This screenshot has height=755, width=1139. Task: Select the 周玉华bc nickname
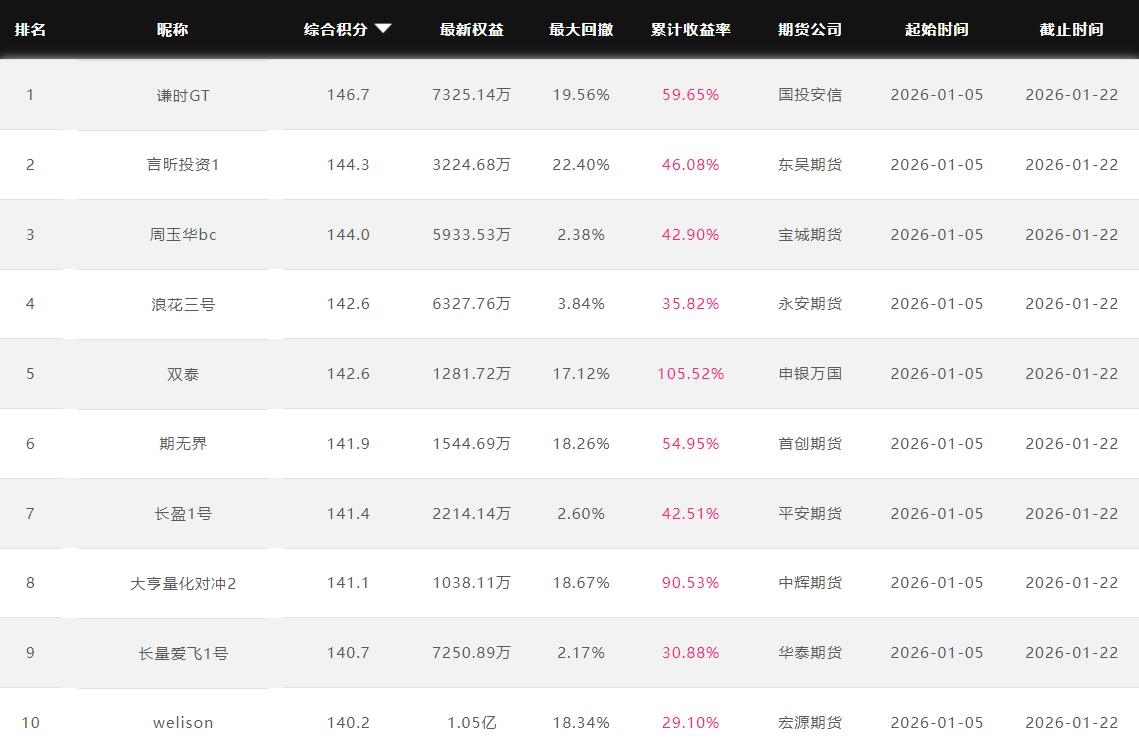tap(183, 235)
